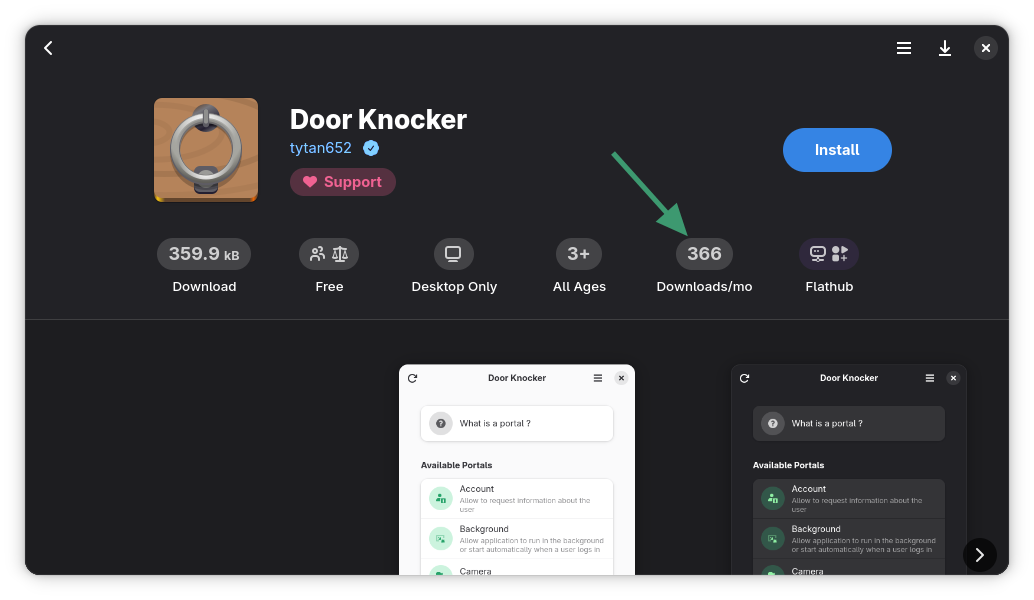Image resolution: width=1034 pixels, height=600 pixels.
Task: Click the dark mode screenshot thumbnail
Action: point(848,470)
